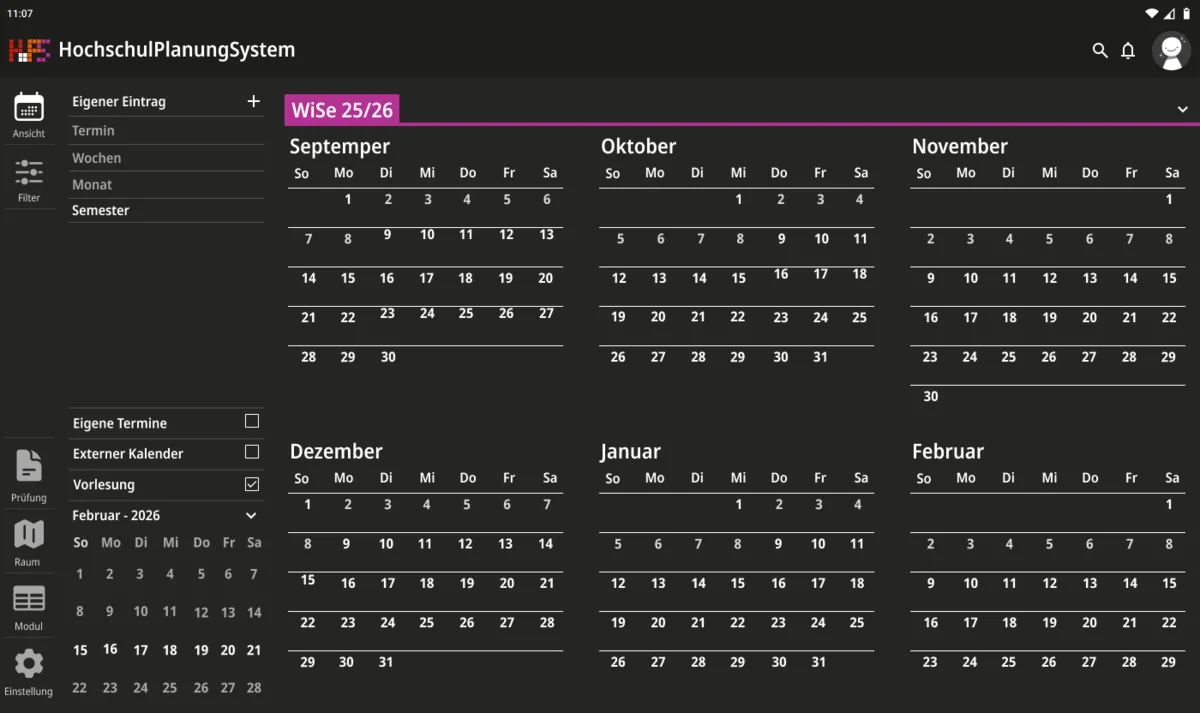Open the Raum map icon

[29, 535]
